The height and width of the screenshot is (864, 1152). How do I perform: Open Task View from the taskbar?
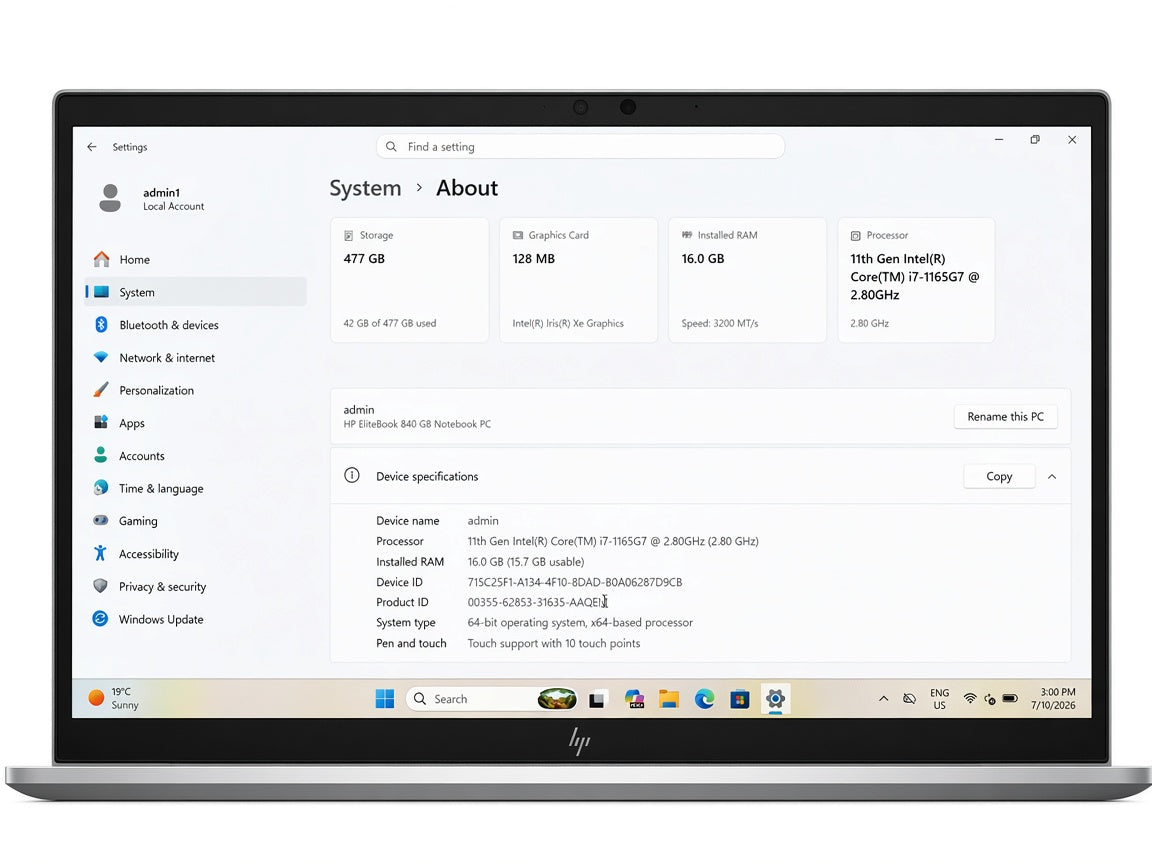point(597,699)
